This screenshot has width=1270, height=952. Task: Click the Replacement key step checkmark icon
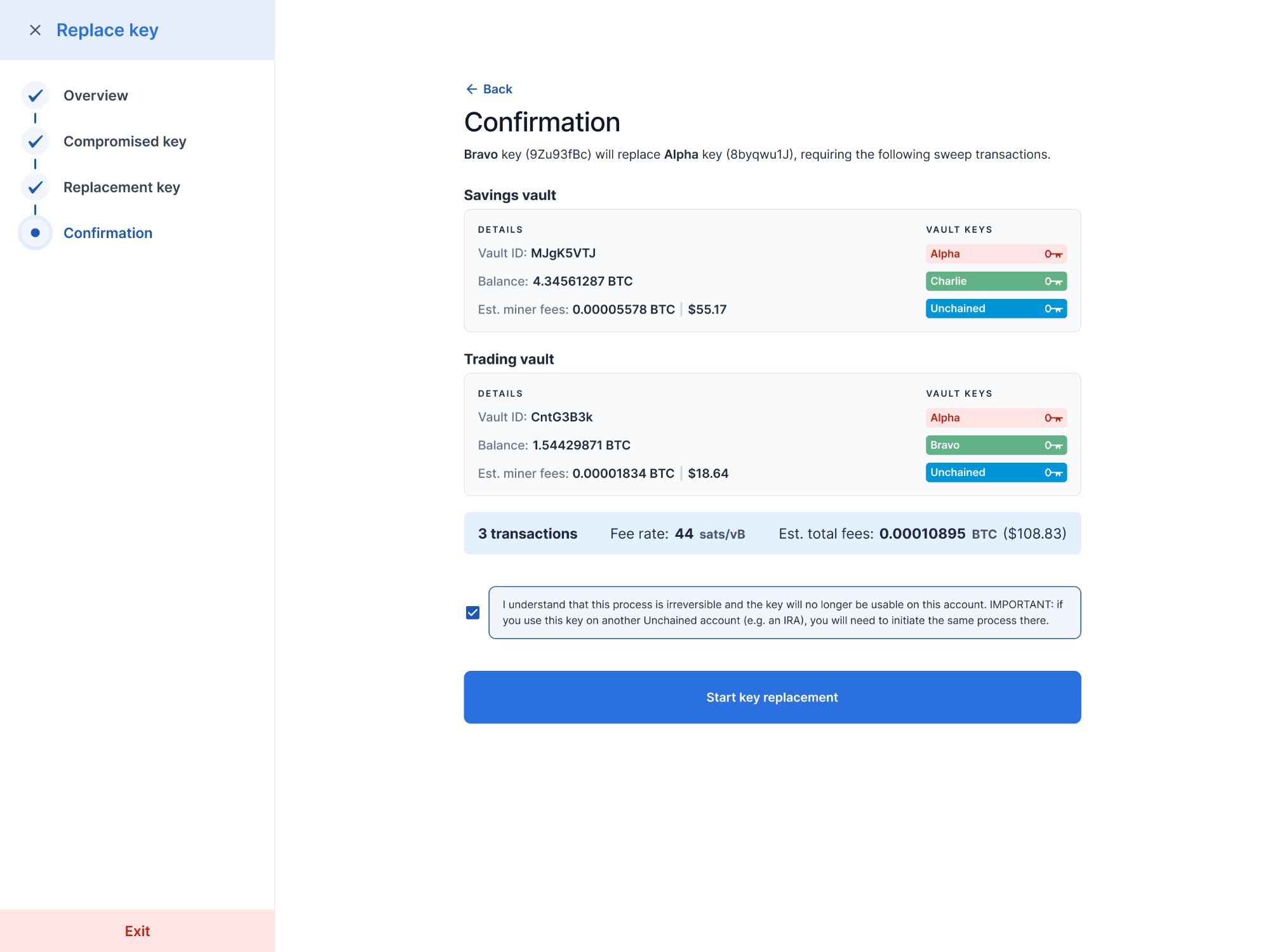[36, 187]
